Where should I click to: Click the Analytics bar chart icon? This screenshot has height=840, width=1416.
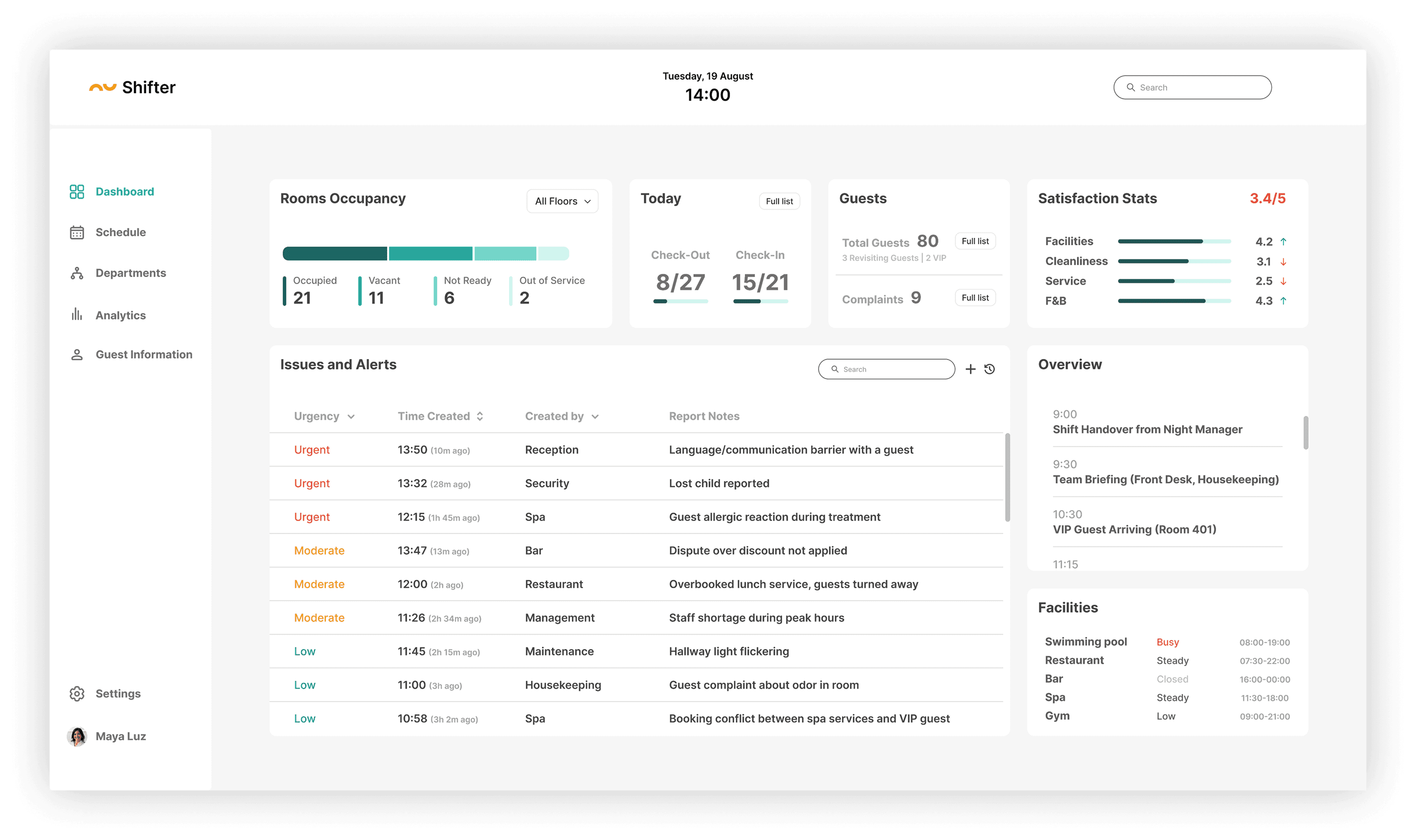[x=77, y=315]
